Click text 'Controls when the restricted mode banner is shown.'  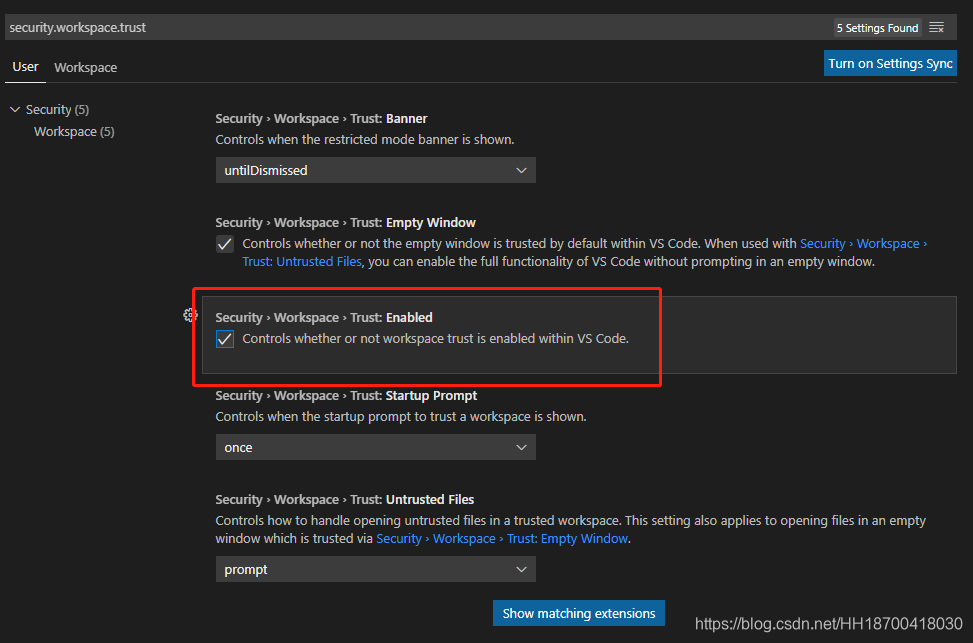coord(365,140)
